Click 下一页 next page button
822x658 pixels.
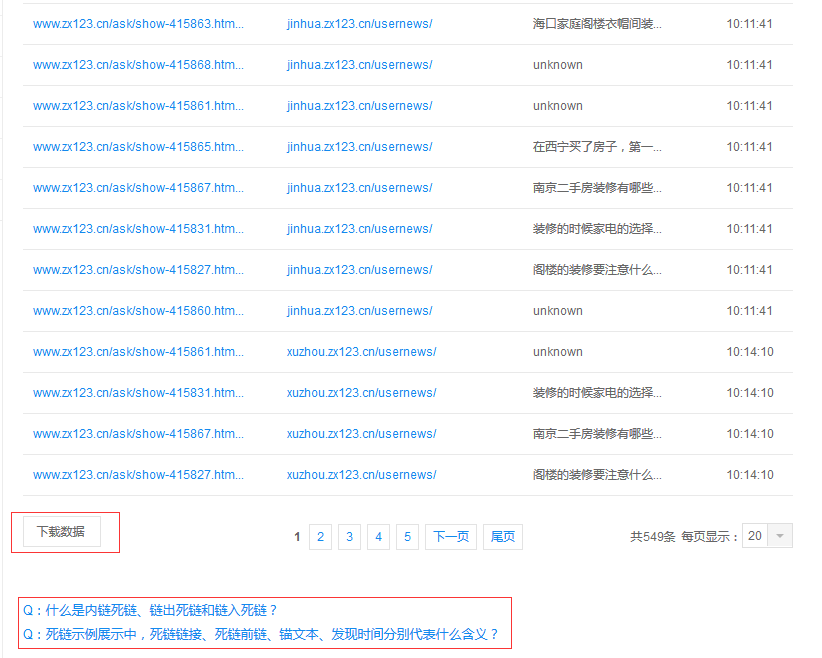[451, 537]
